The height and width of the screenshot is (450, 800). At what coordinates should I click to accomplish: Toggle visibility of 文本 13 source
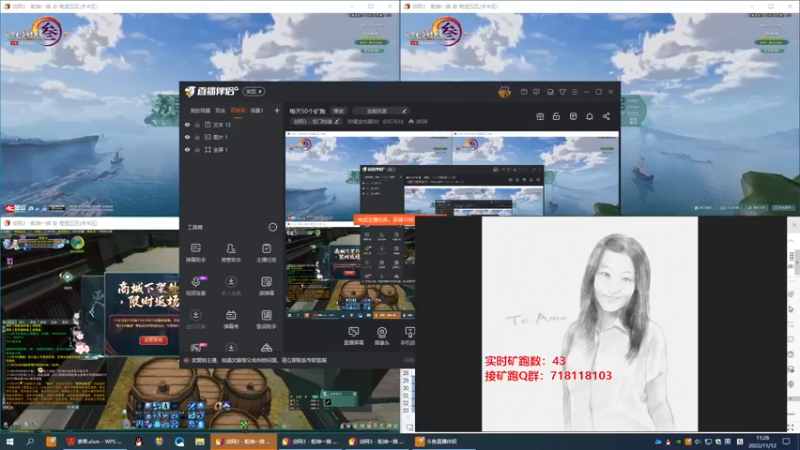coord(187,124)
